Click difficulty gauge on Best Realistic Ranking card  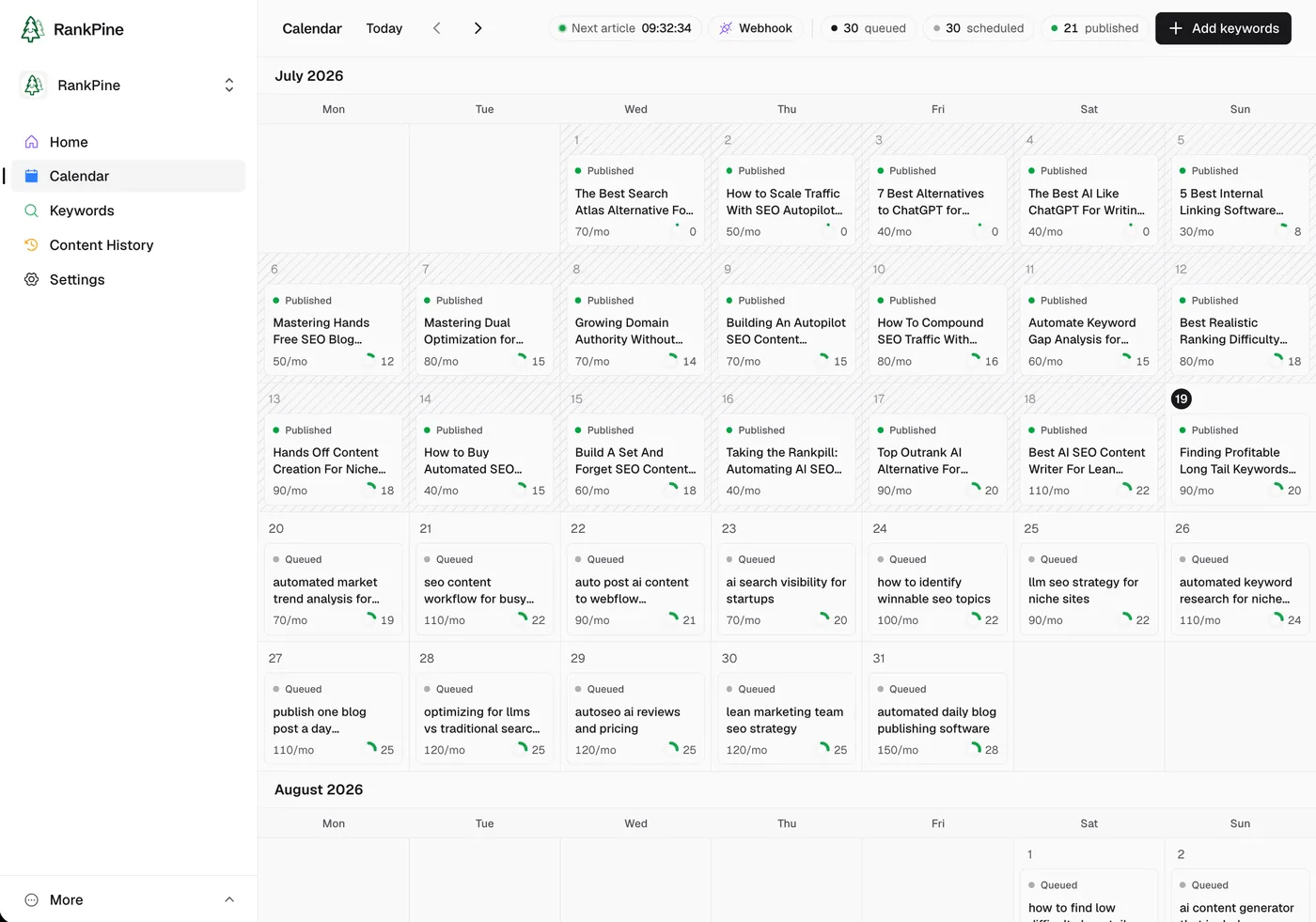(1278, 360)
